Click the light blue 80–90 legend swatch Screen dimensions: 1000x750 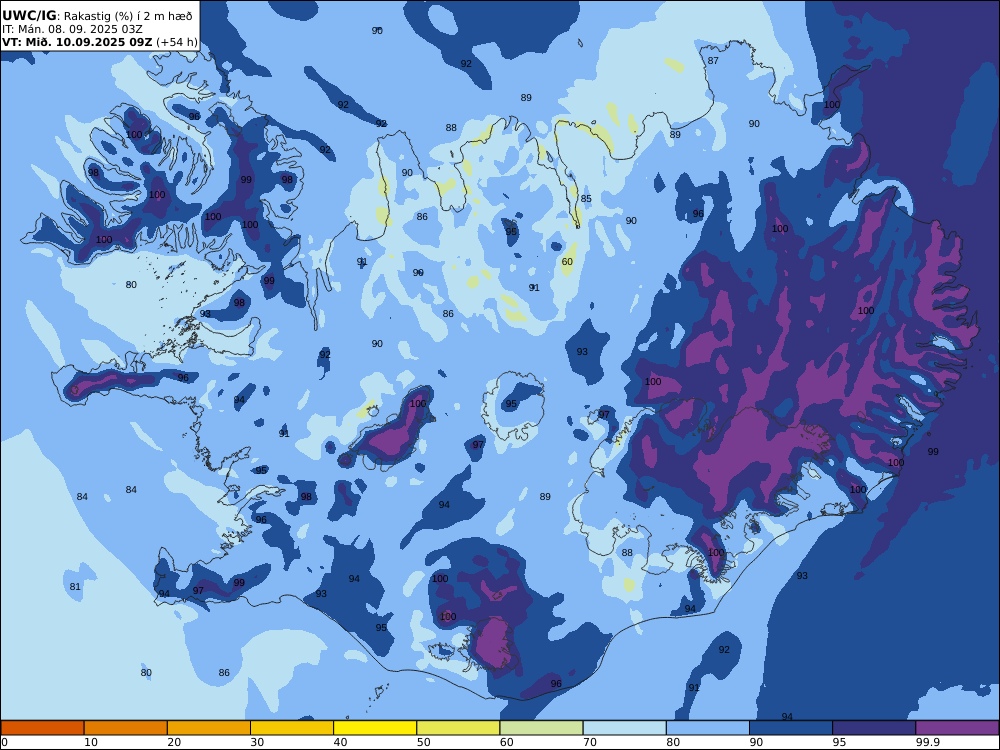(x=708, y=728)
